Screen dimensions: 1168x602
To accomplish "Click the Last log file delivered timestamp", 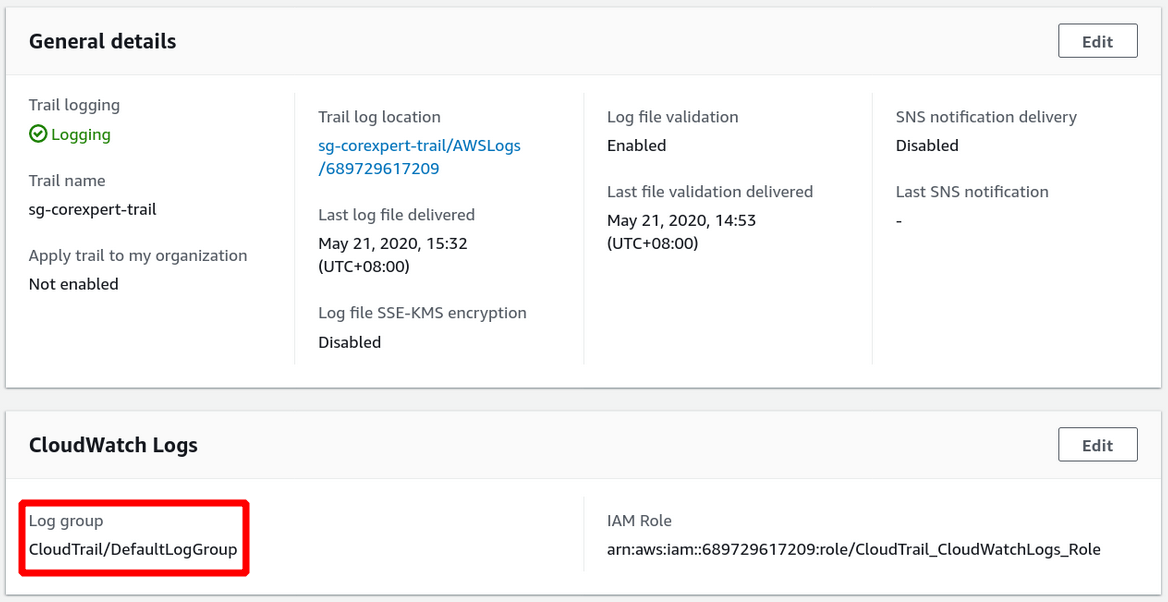I will point(392,254).
